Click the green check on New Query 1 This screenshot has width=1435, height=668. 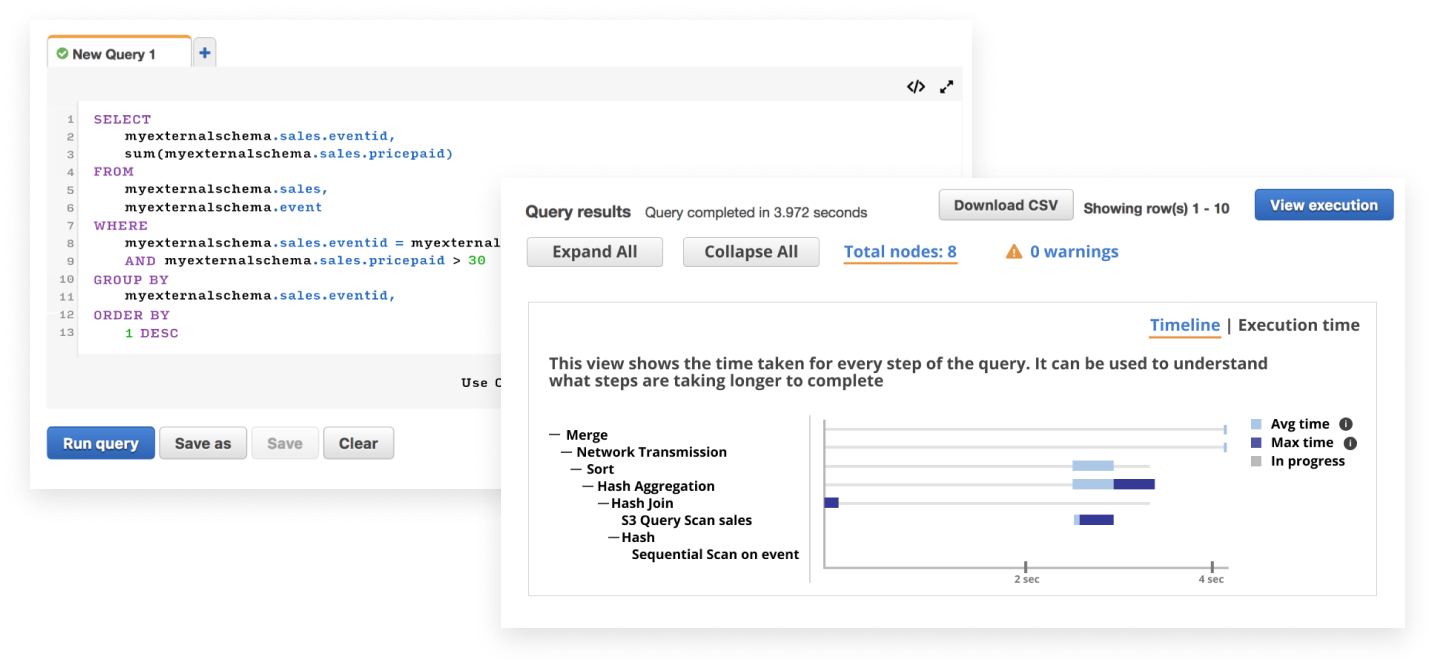63,54
